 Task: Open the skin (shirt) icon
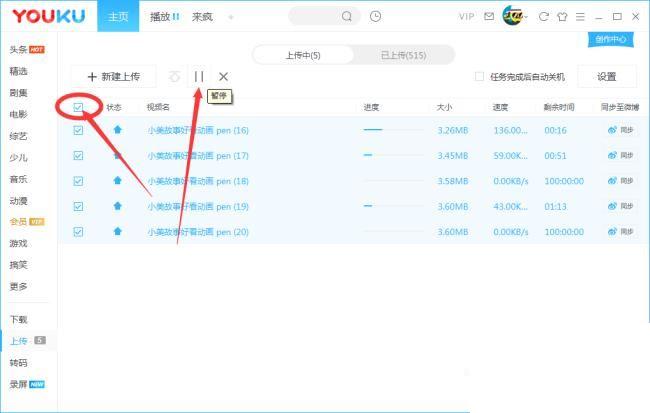click(x=562, y=17)
